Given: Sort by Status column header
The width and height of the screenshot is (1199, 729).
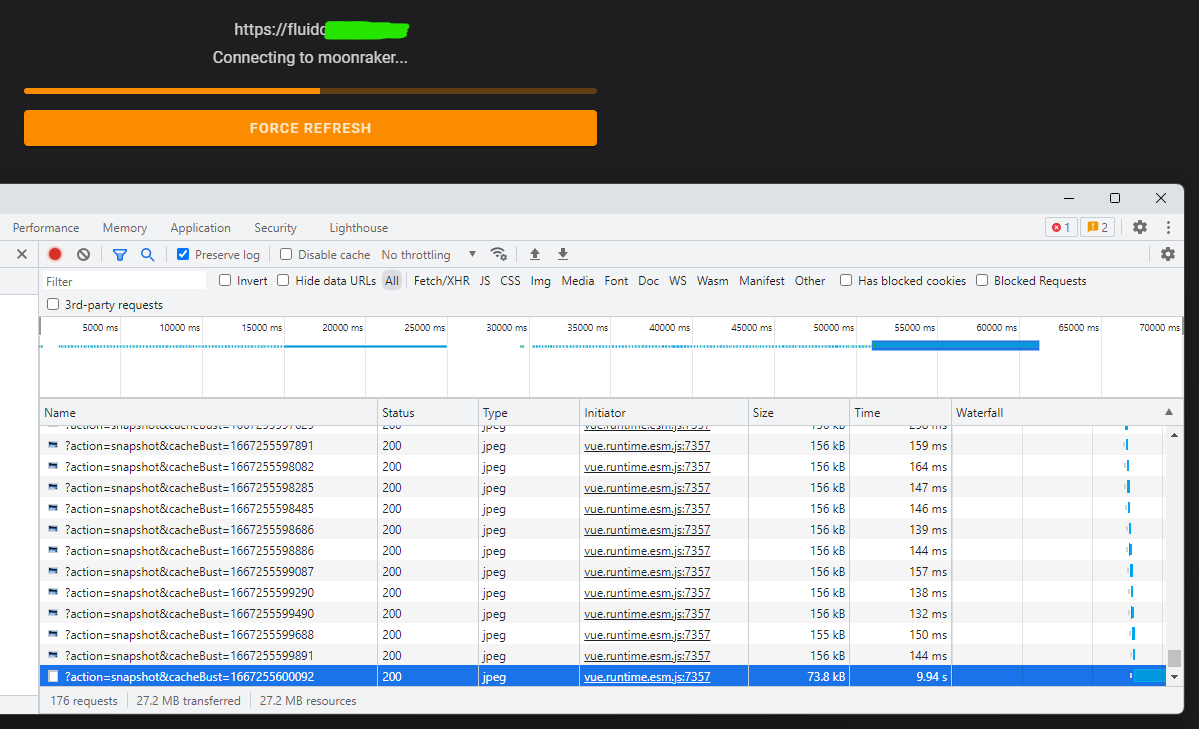Looking at the screenshot, I should point(427,412).
